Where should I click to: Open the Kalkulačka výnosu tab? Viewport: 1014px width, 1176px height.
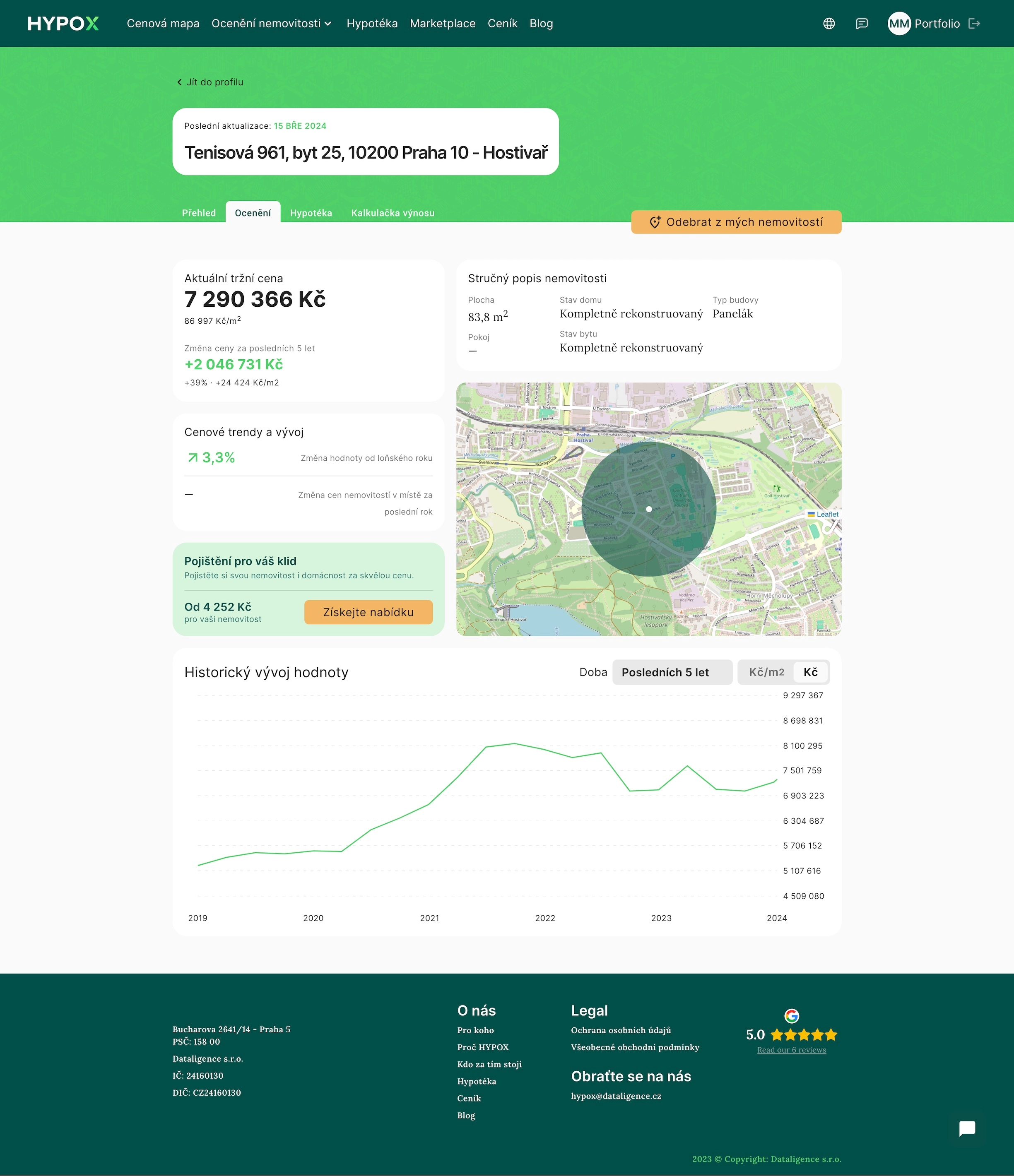tap(393, 213)
